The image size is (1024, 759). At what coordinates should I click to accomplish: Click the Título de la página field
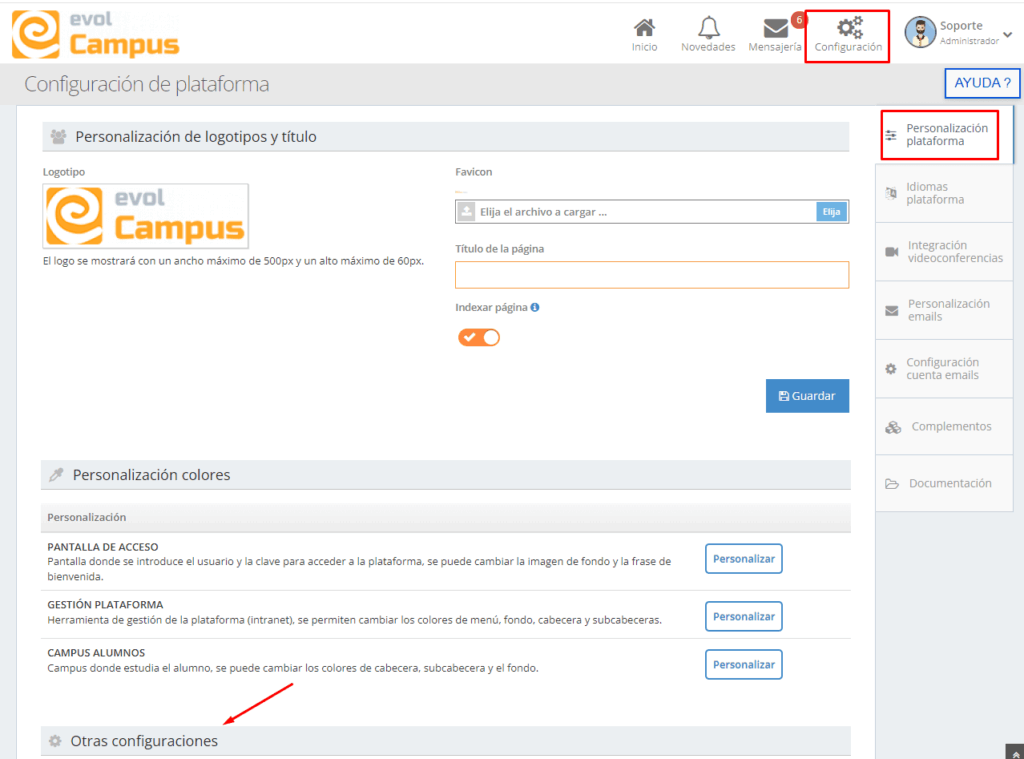pos(651,275)
